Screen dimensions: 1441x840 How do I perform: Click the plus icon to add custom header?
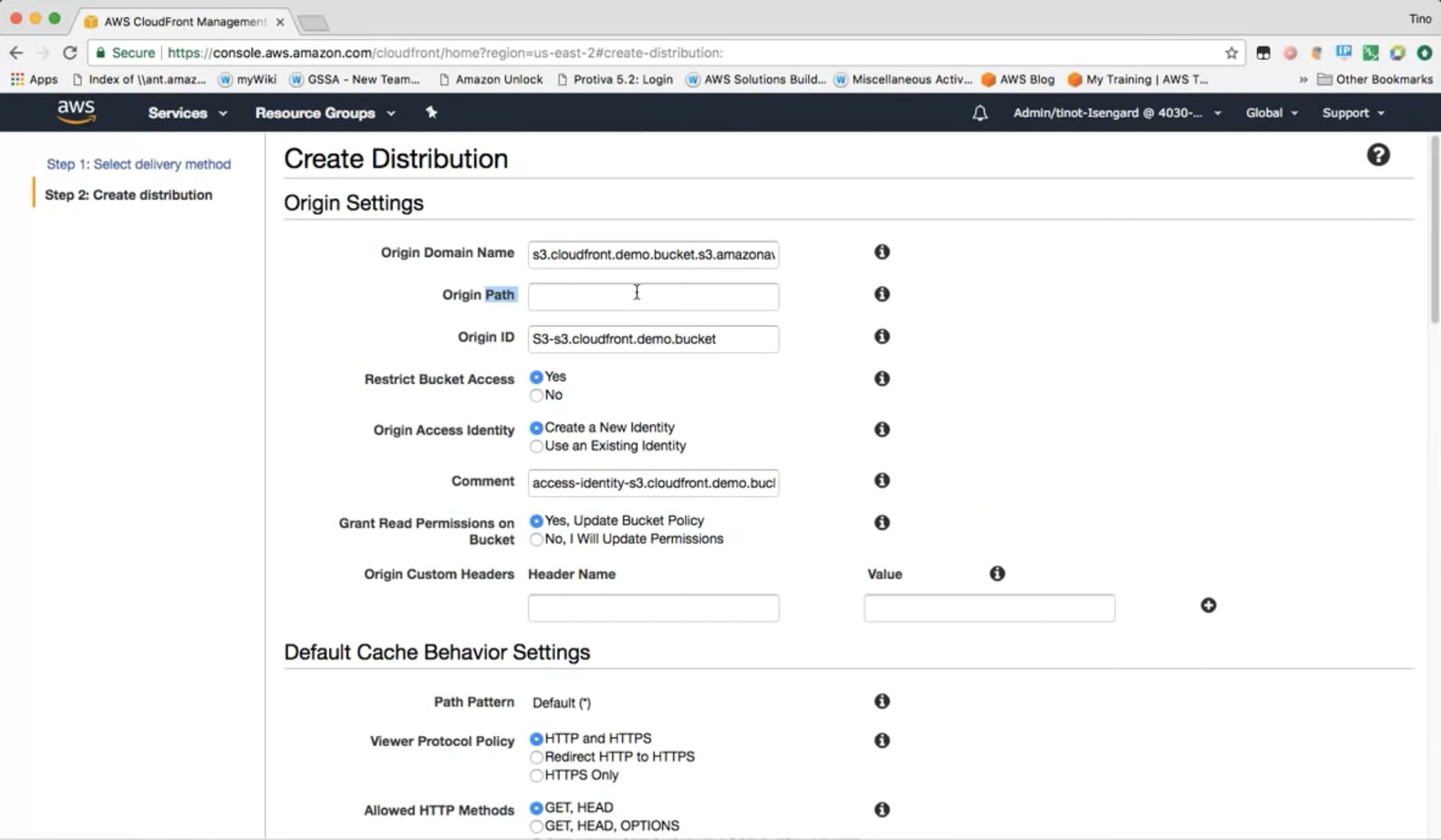pyautogui.click(x=1208, y=605)
